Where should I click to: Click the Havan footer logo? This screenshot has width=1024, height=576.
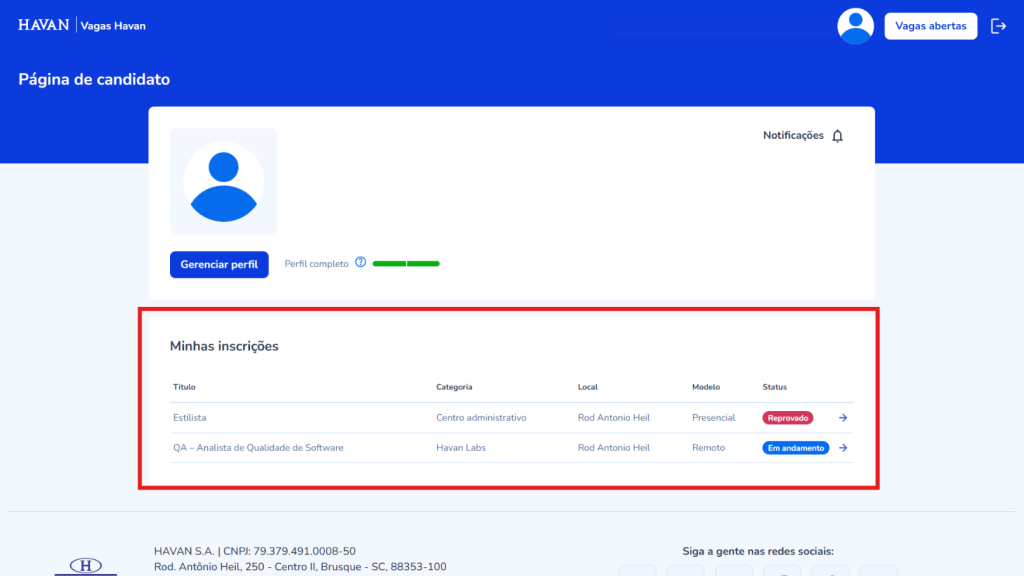pyautogui.click(x=85, y=566)
